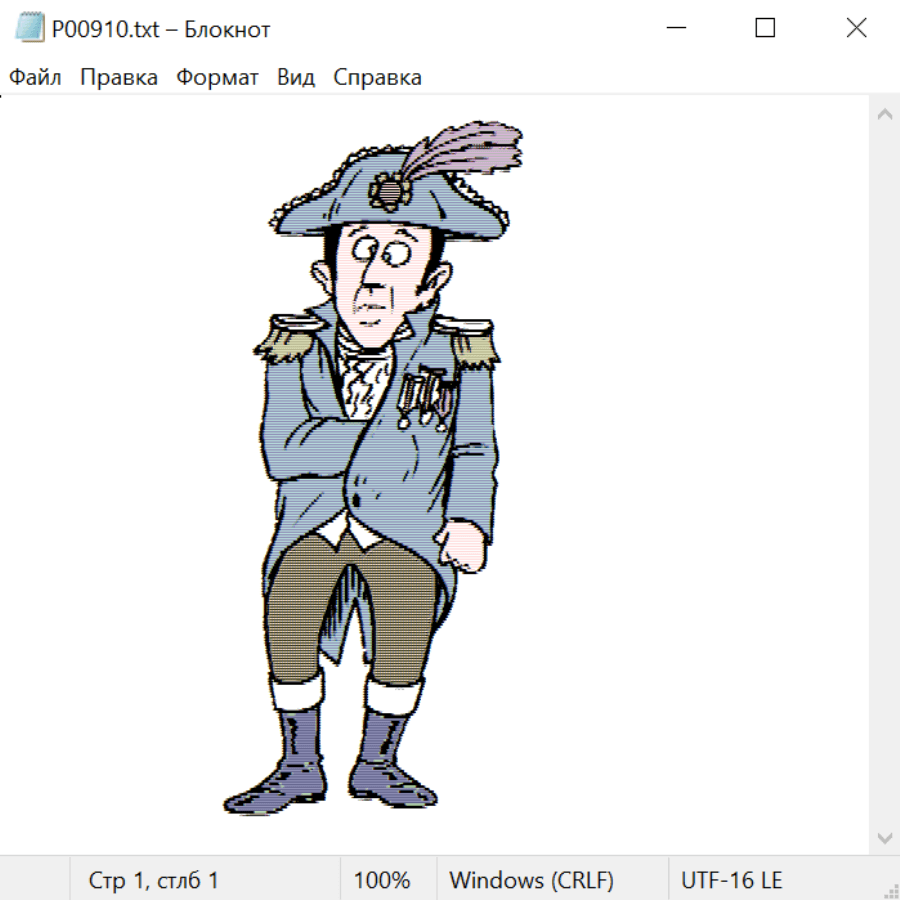
Task: Click the Windows (CRLF) line ending indicator
Action: [x=531, y=881]
